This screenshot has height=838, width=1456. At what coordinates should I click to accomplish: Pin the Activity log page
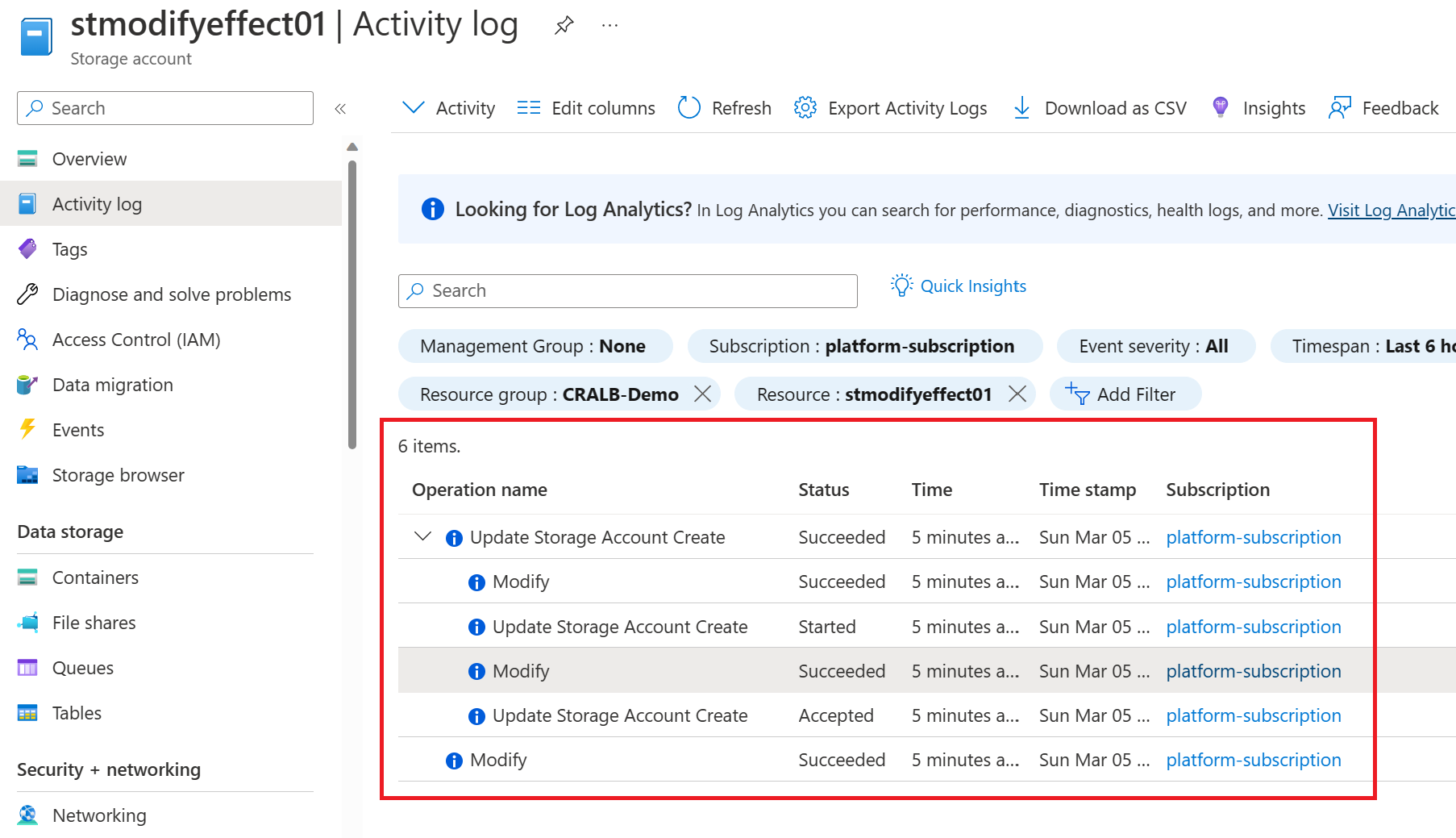point(564,25)
